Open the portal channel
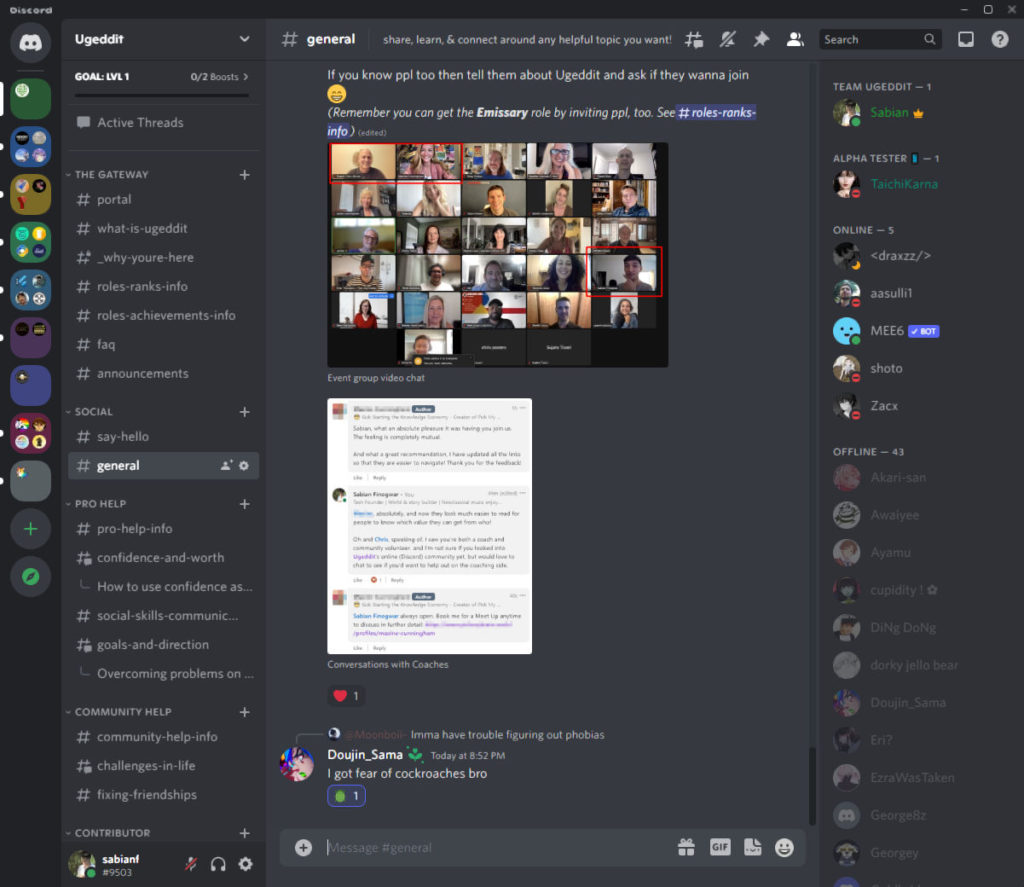This screenshot has height=887, width=1024. [x=163, y=199]
